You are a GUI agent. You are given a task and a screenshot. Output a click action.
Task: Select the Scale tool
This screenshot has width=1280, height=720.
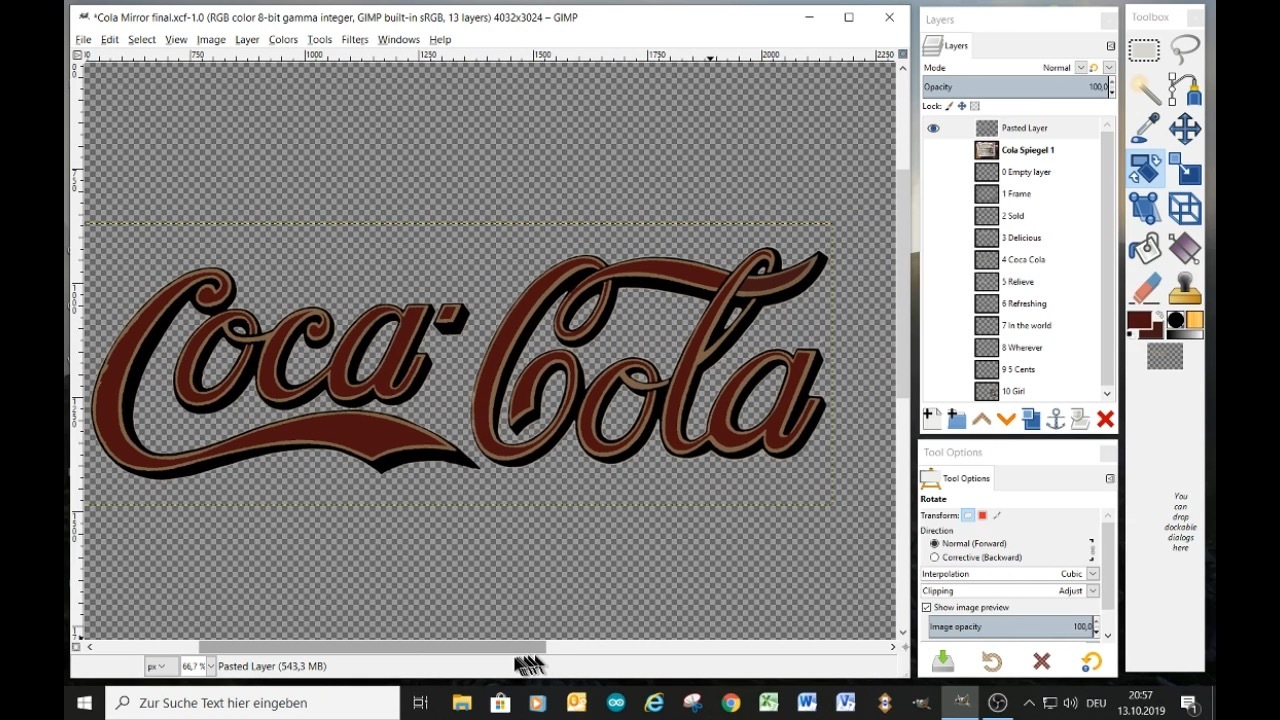(1185, 168)
